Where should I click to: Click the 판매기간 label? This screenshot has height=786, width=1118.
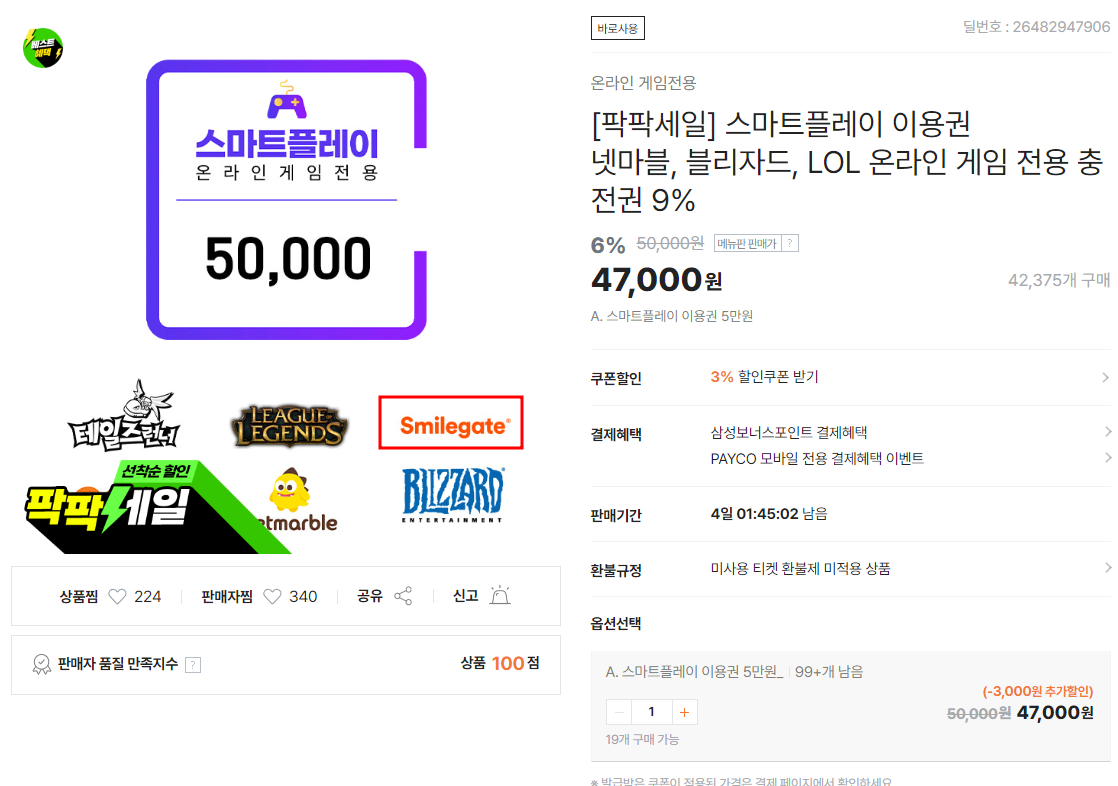pyautogui.click(x=616, y=515)
